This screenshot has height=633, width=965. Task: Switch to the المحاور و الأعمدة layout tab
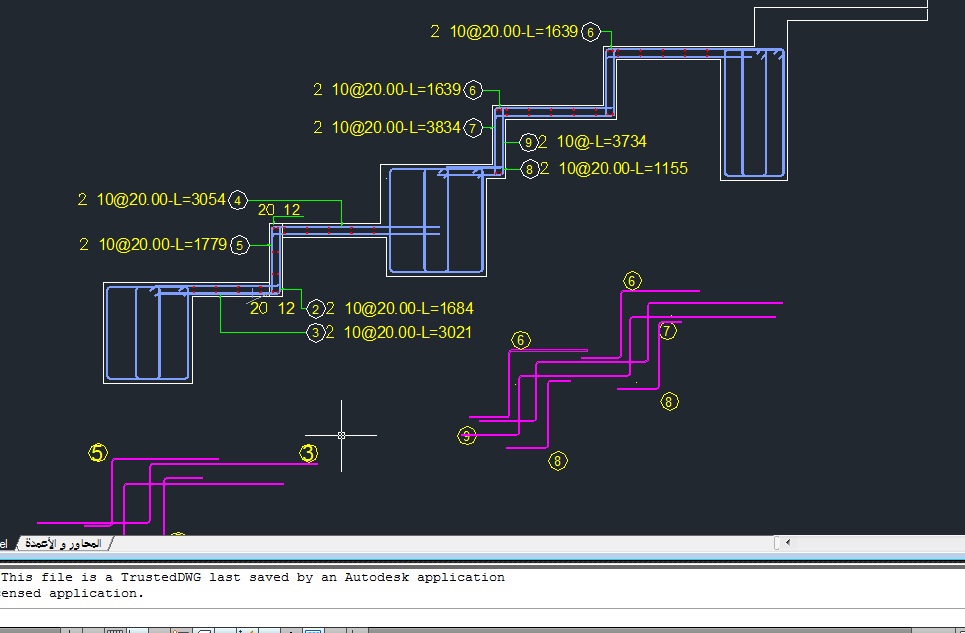click(x=63, y=544)
